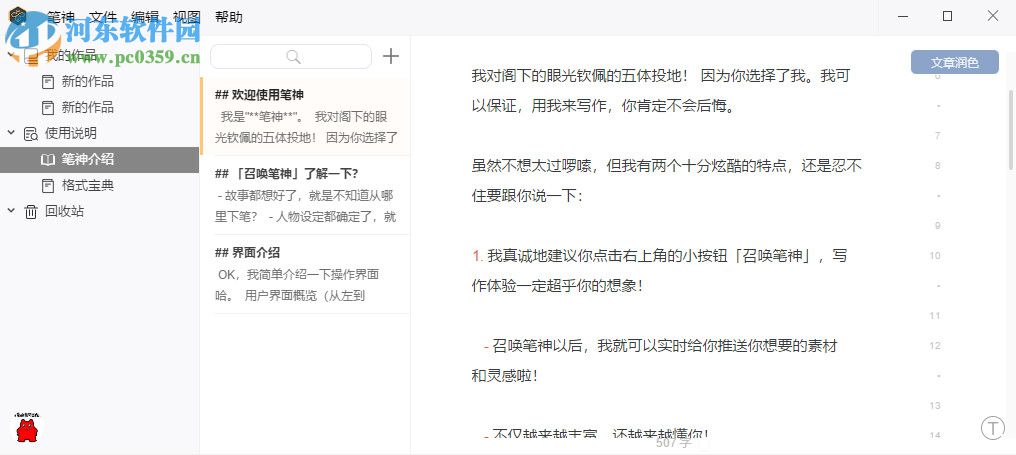1016x455 pixels.
Task: Collapse the 我的作品 tree section
Action: (11, 56)
